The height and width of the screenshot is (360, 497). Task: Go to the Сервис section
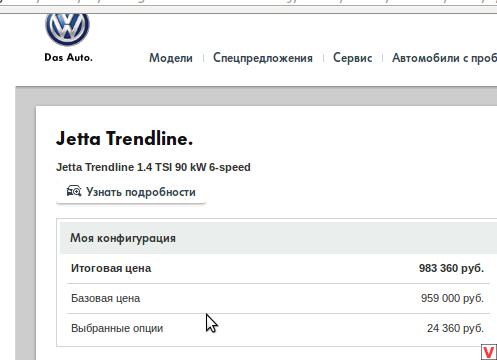tap(353, 58)
